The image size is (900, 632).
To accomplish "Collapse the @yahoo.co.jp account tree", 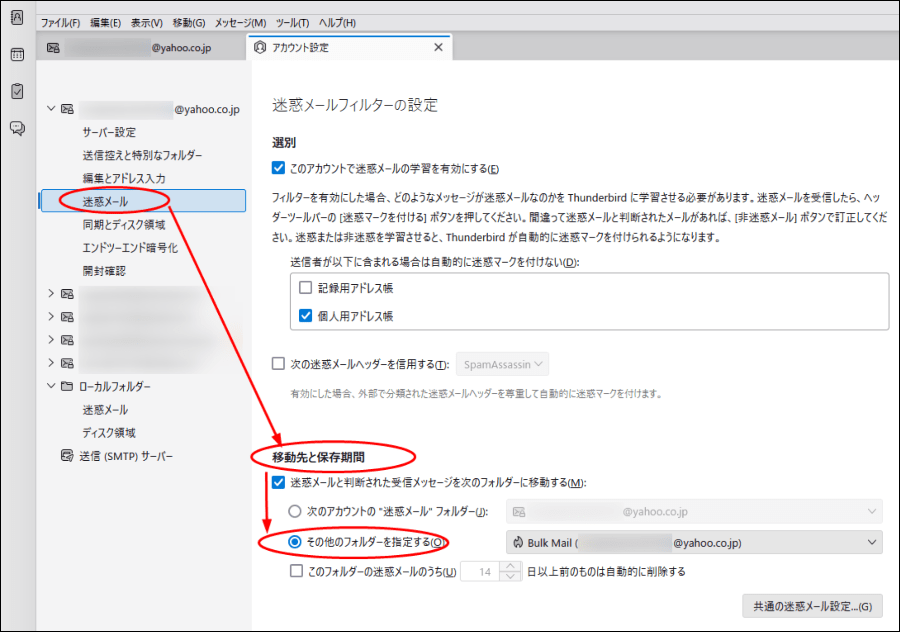I will point(51,108).
